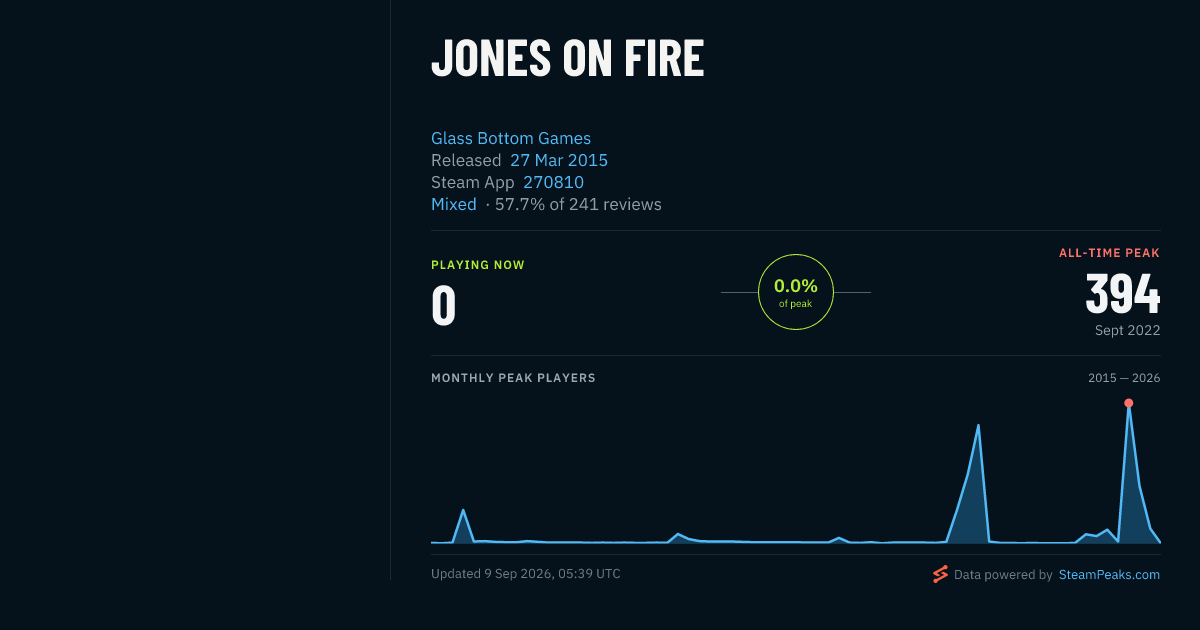
Task: Open the Glass Bottom Games developer link
Action: [511, 138]
